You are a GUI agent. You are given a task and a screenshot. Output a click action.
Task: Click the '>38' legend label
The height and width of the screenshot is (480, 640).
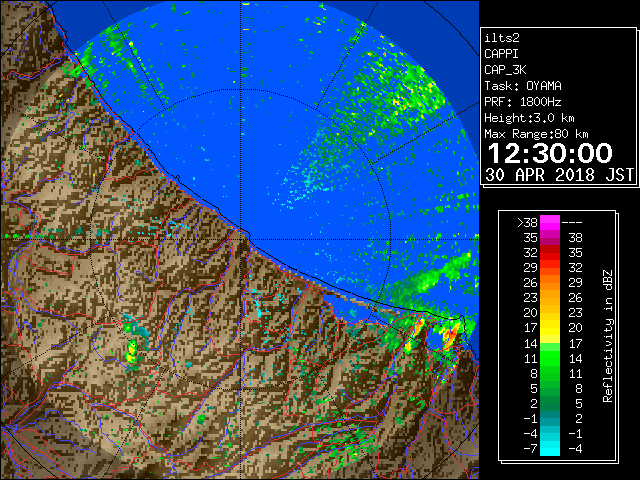527,223
